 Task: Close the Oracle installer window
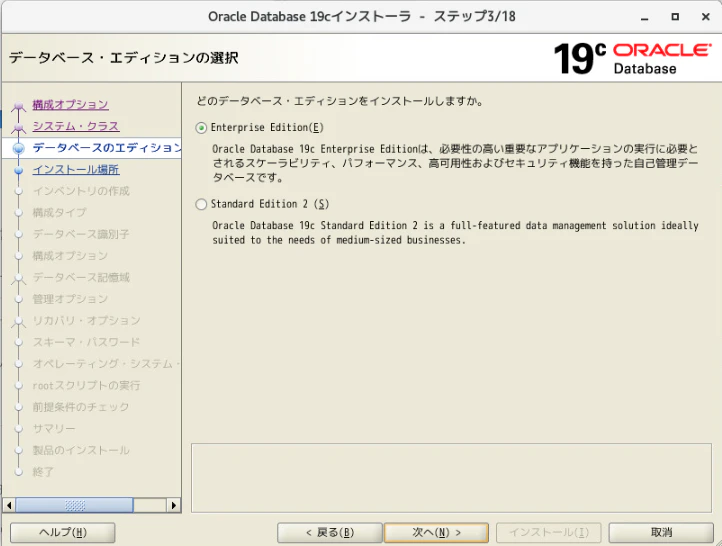click(x=705, y=17)
